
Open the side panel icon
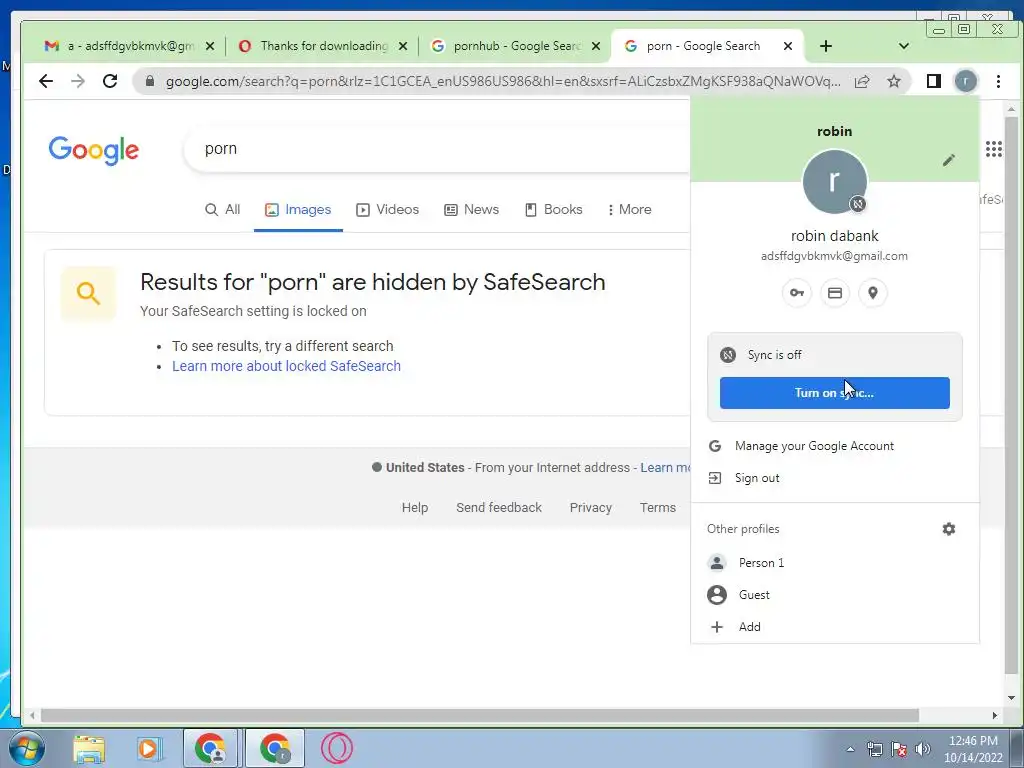coord(934,81)
